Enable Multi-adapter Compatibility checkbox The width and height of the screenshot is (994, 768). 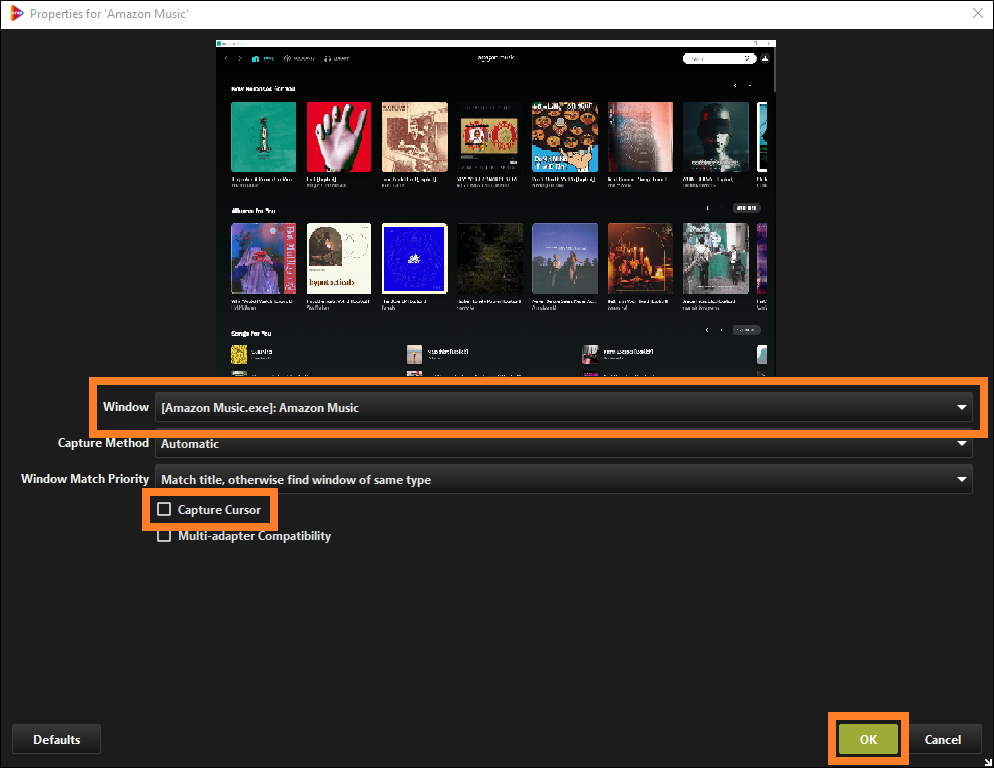point(164,536)
